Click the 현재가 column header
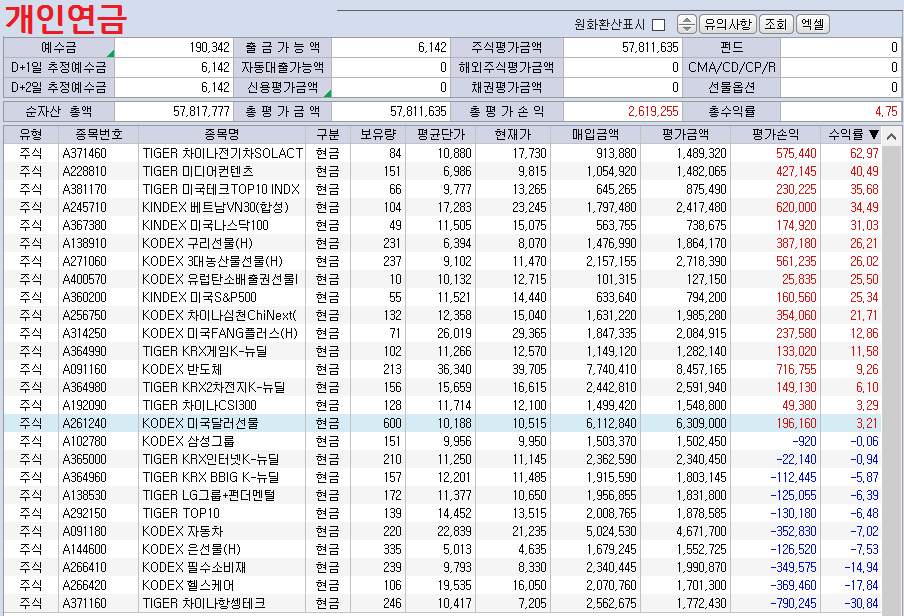This screenshot has width=904, height=616. tap(513, 134)
